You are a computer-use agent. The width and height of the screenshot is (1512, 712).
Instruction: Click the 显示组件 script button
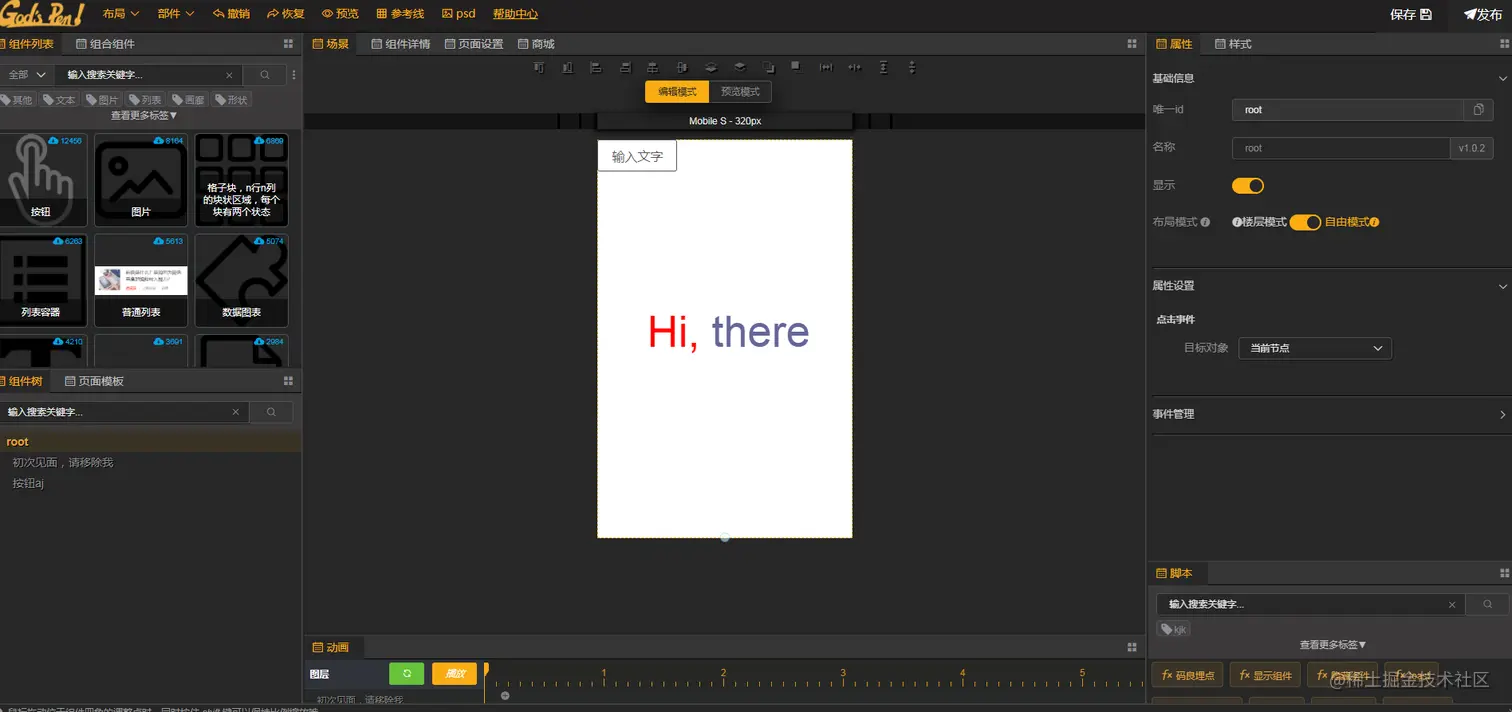point(1267,675)
